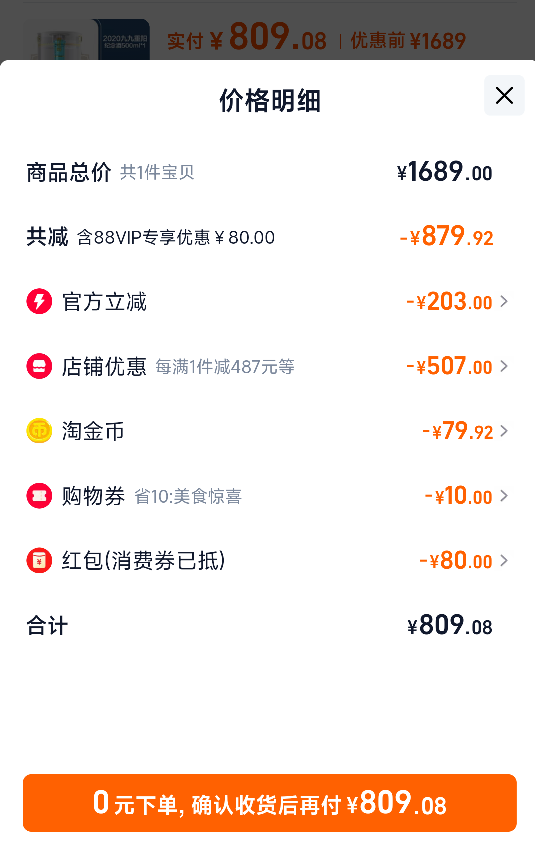Tap the 合计 ¥809.08 total amount
535x845 pixels.
[x=450, y=626]
